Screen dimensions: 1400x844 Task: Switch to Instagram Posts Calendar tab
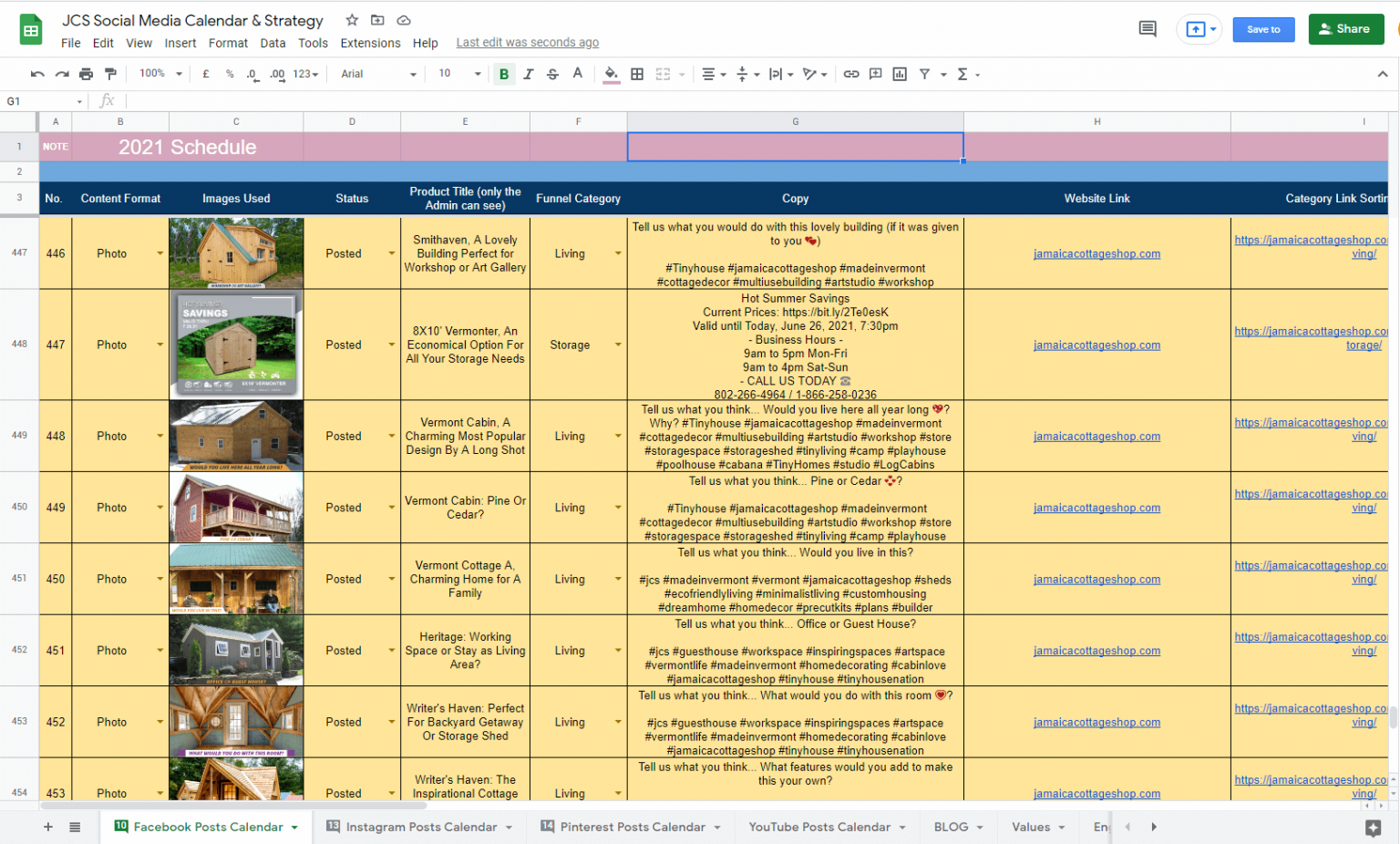[421, 827]
